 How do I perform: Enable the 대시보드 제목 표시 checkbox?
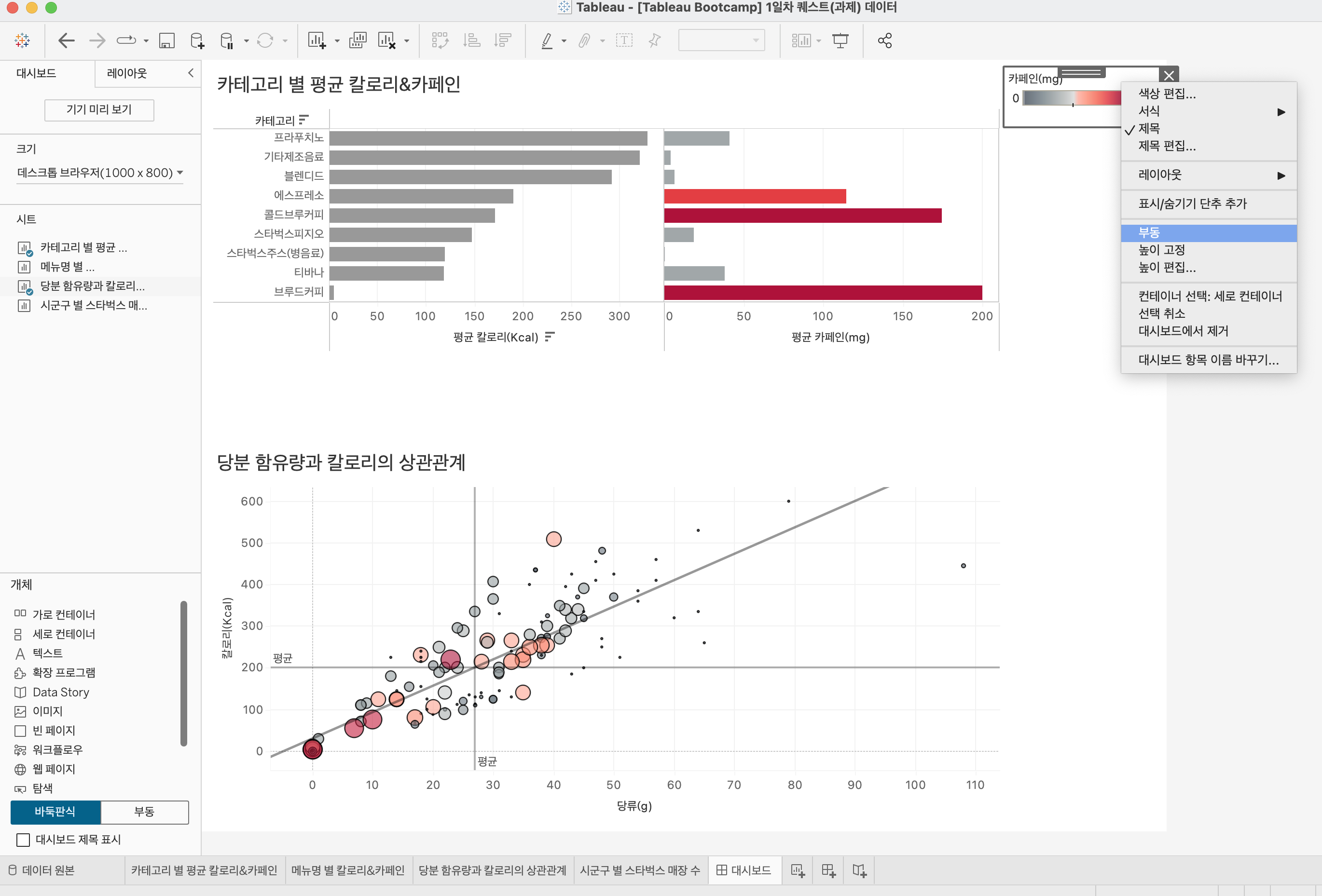(x=23, y=840)
